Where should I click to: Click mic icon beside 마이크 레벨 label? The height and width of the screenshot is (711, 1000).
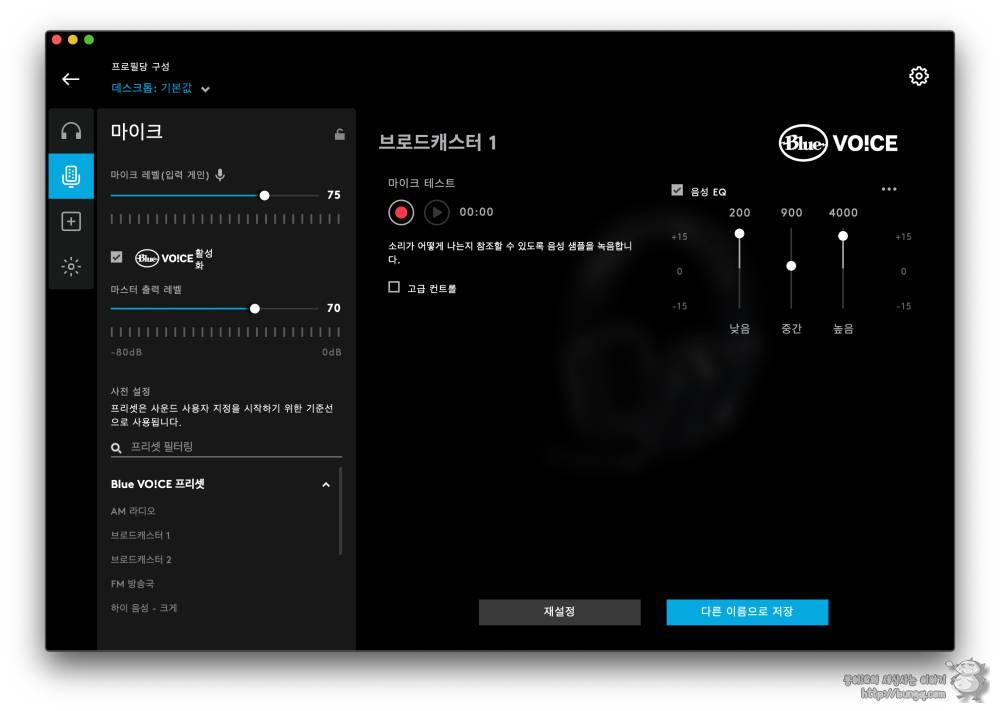(220, 175)
